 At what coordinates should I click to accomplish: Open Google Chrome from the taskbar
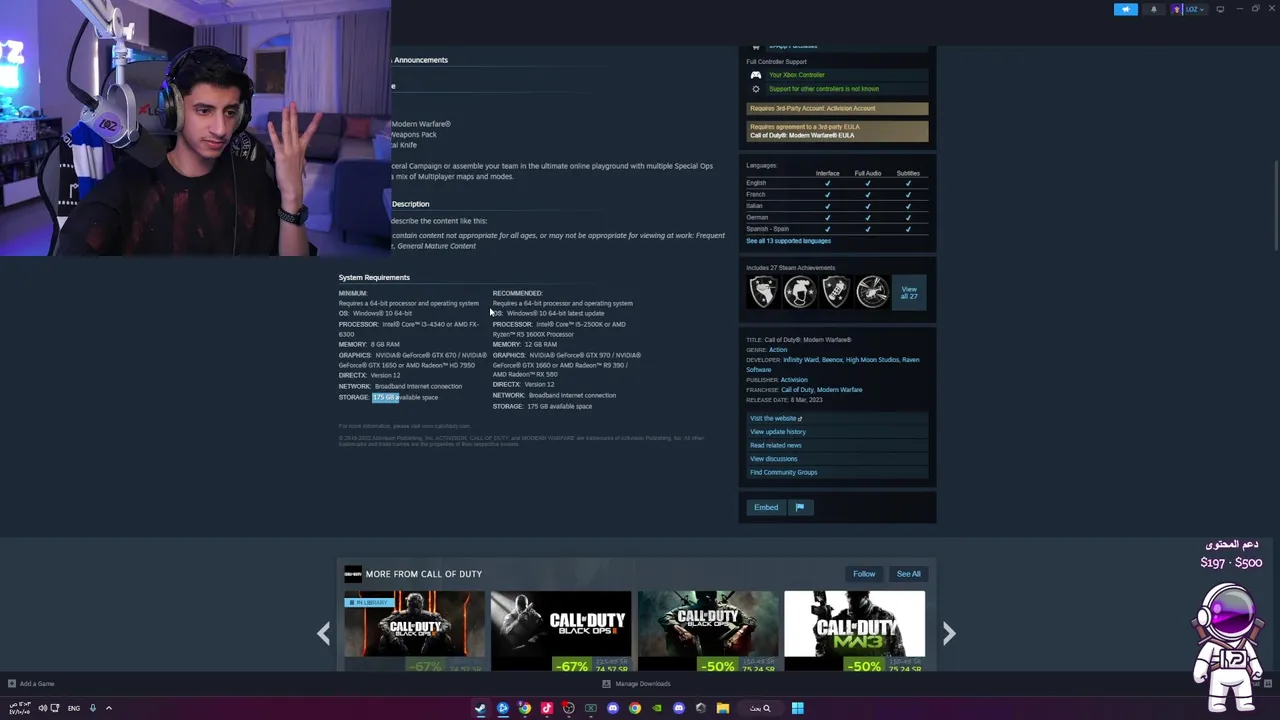(x=635, y=708)
